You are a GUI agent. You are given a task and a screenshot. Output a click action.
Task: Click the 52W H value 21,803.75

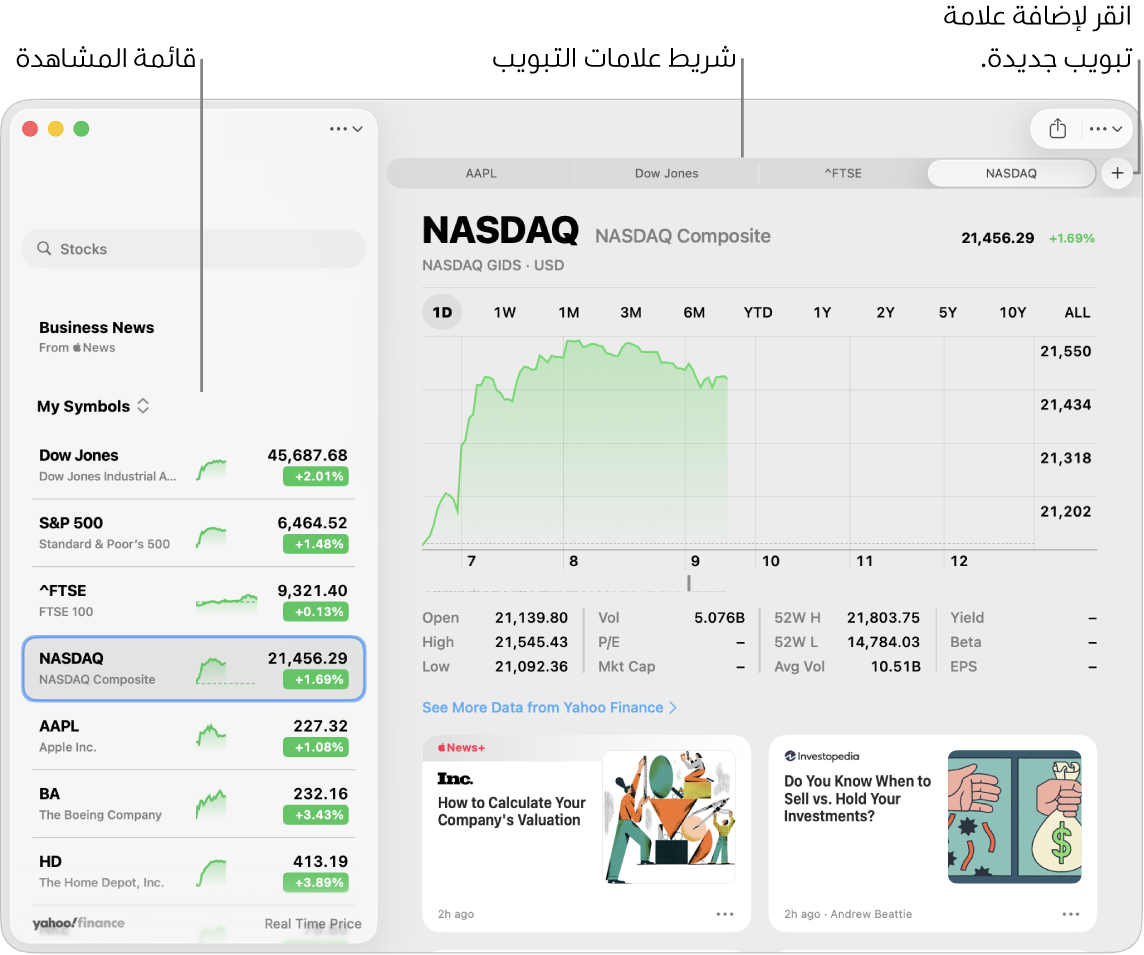(883, 618)
